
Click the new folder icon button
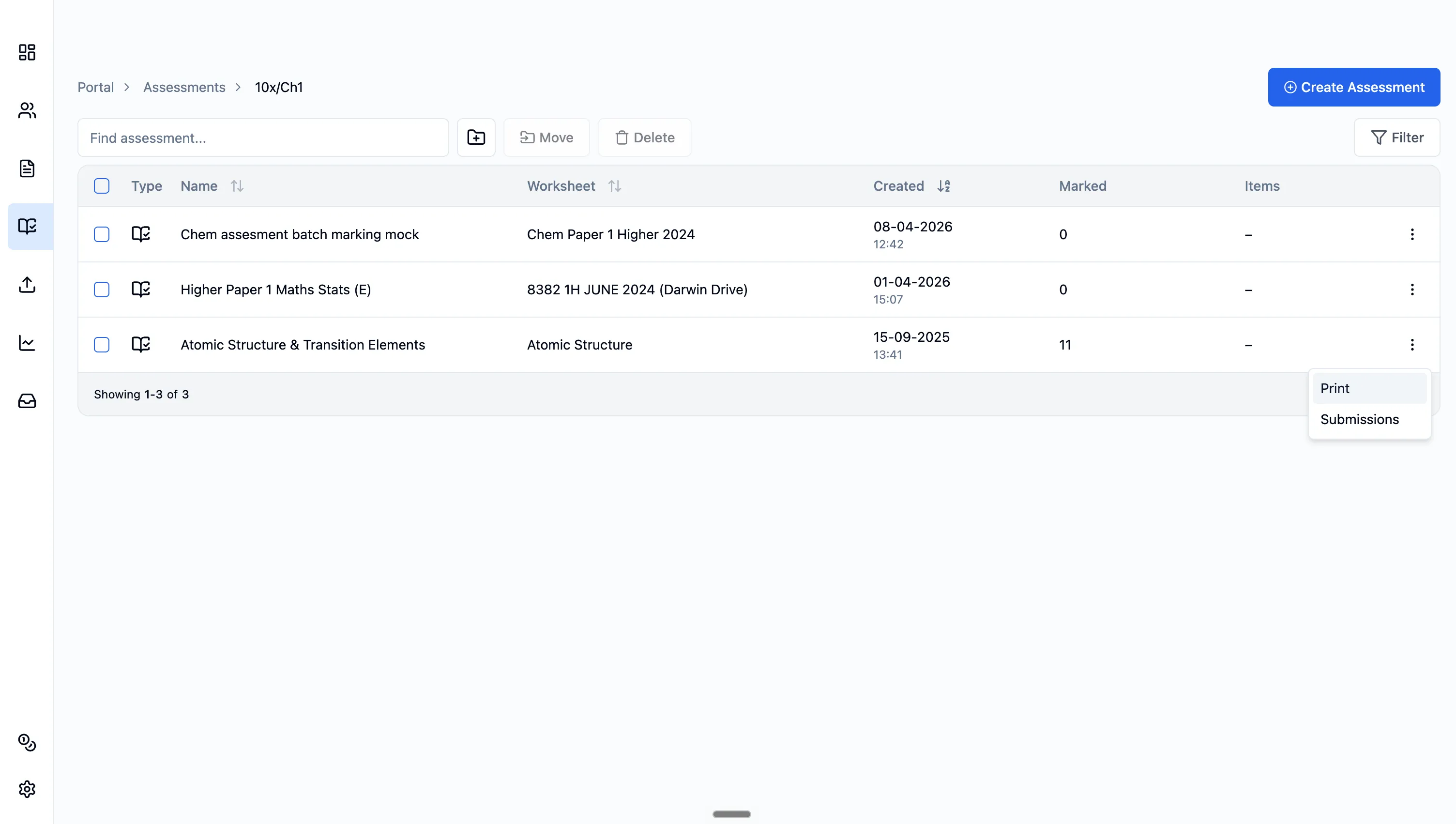point(476,137)
